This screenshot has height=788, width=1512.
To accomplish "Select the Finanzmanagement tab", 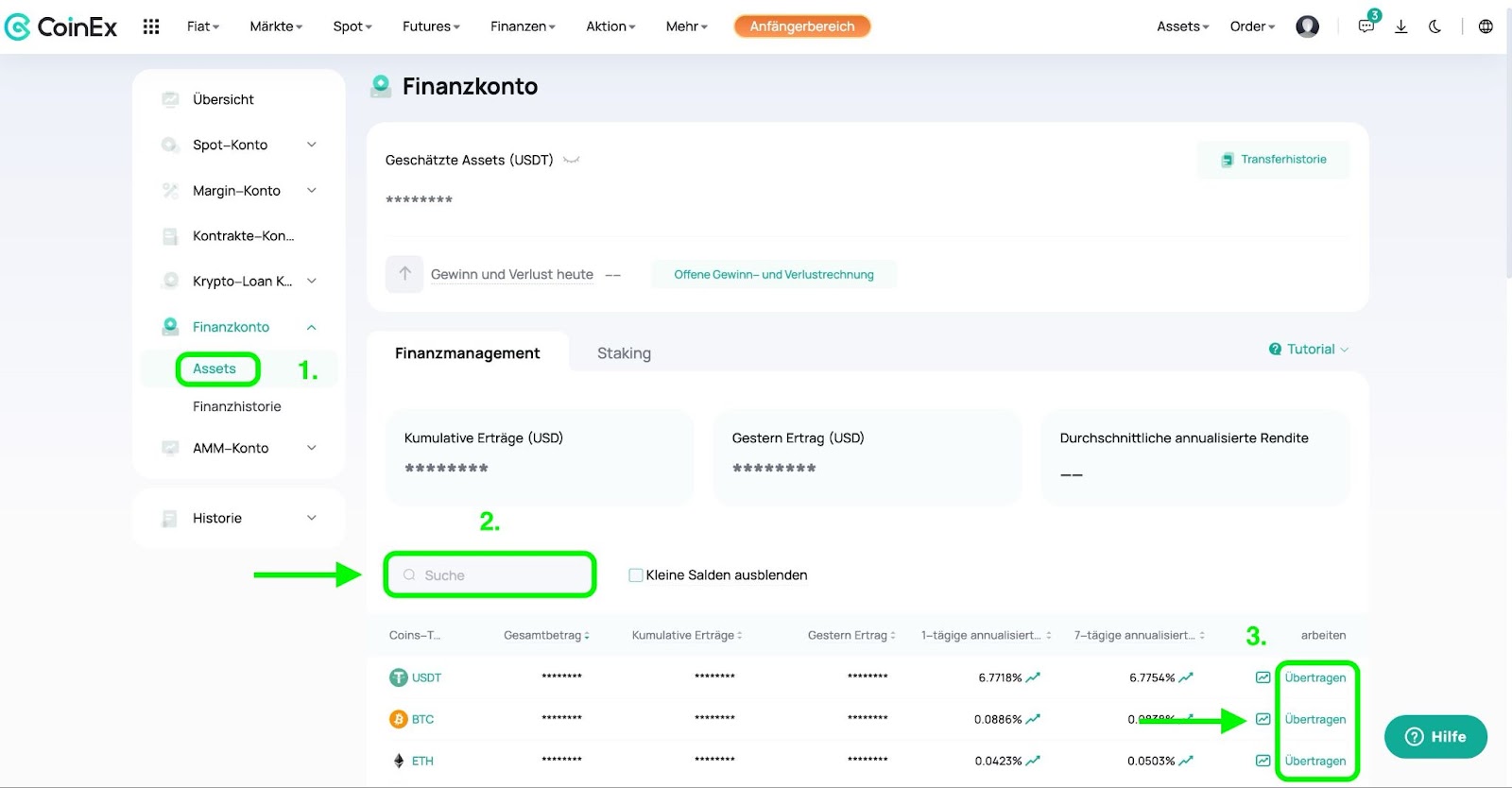I will click(467, 353).
